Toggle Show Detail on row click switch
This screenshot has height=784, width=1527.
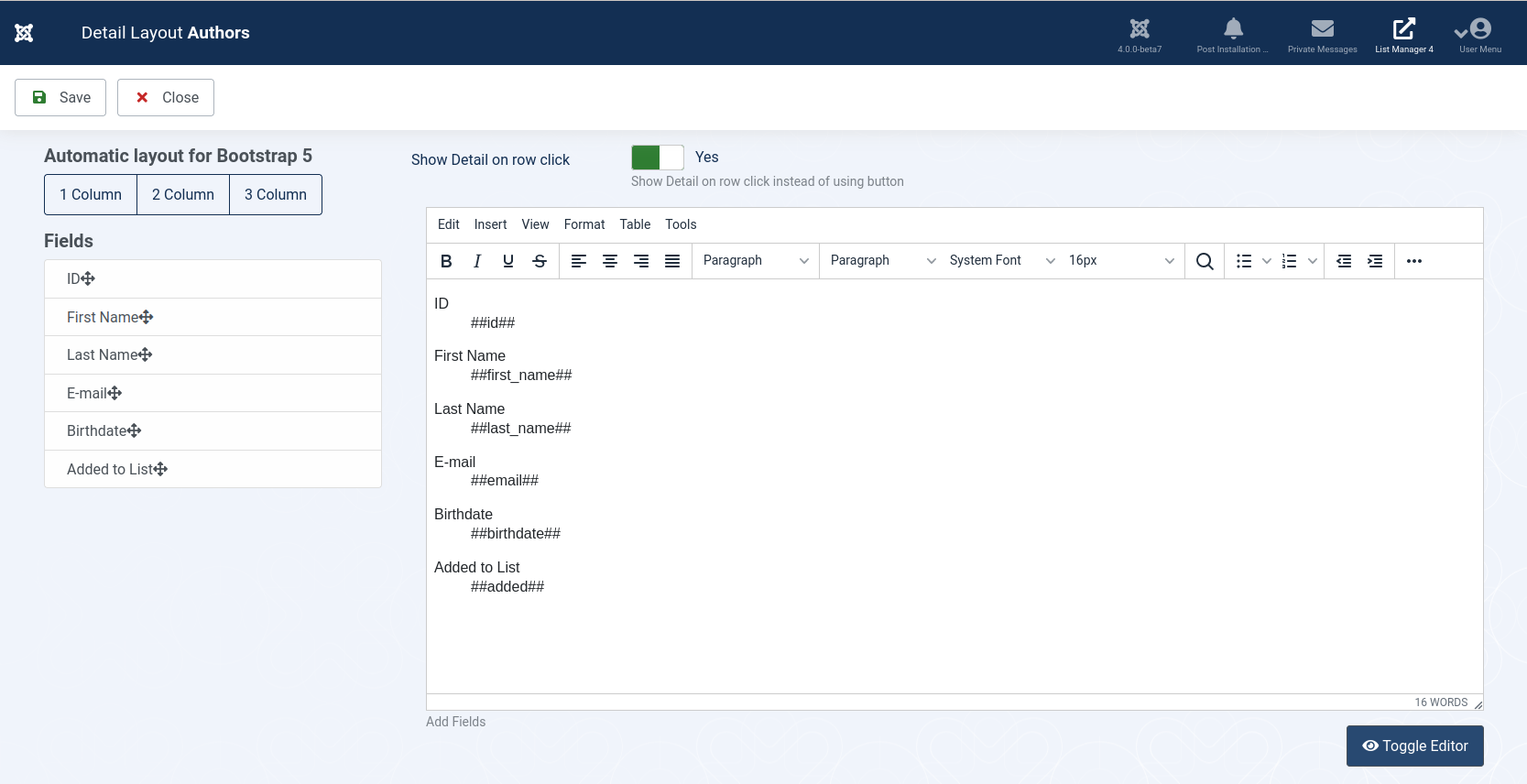(658, 158)
